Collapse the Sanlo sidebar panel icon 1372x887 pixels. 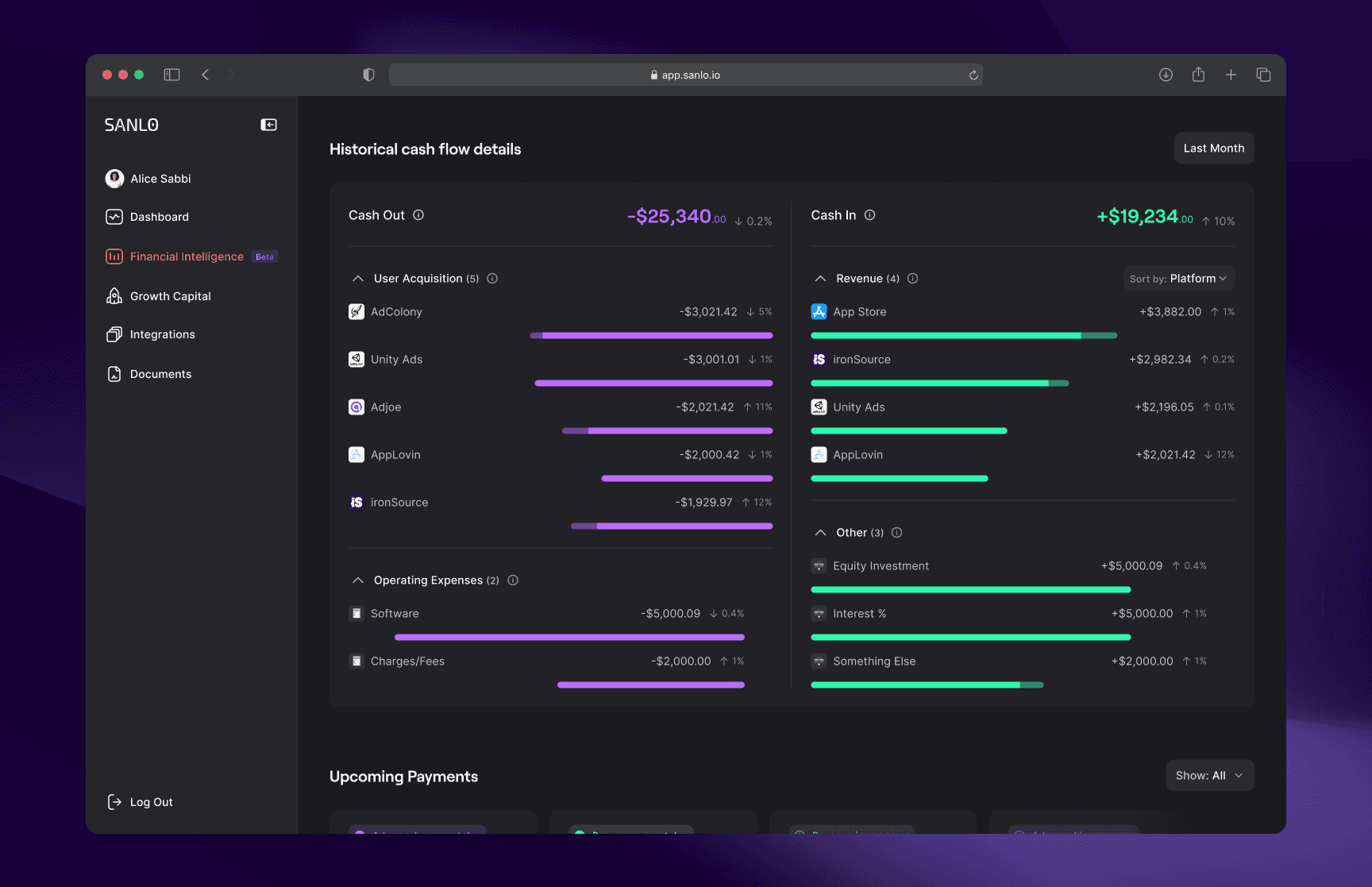[x=268, y=125]
